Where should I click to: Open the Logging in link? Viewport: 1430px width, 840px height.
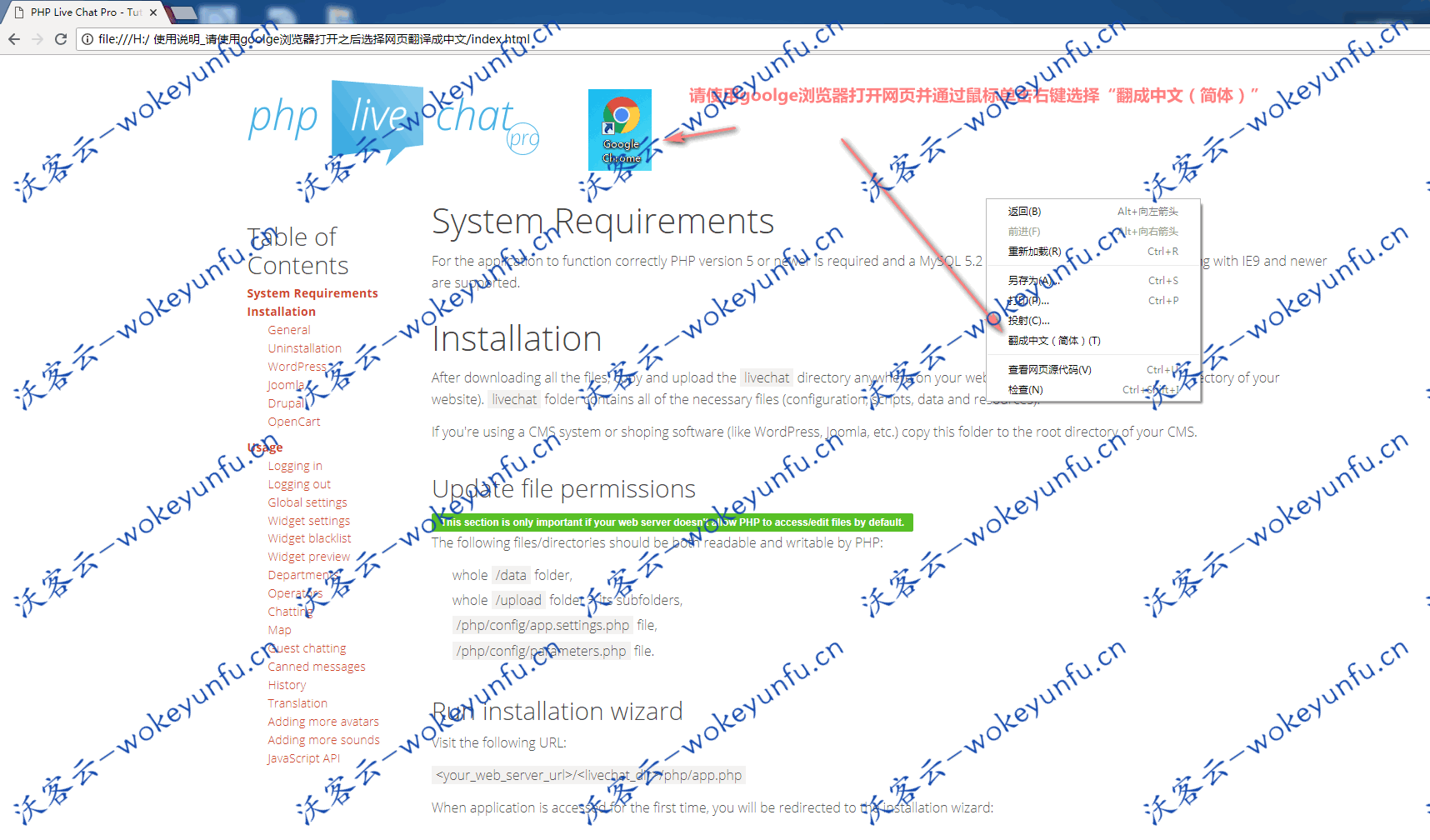click(295, 466)
